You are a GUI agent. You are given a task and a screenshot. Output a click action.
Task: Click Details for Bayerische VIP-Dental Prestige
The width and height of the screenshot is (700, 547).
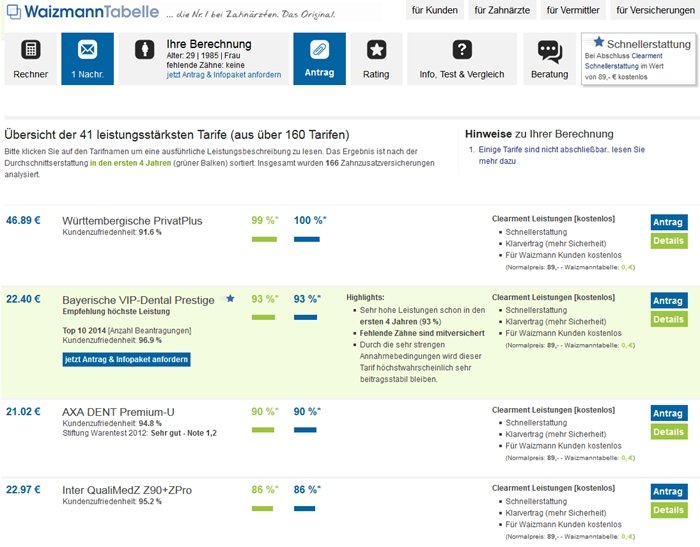pyautogui.click(x=669, y=319)
